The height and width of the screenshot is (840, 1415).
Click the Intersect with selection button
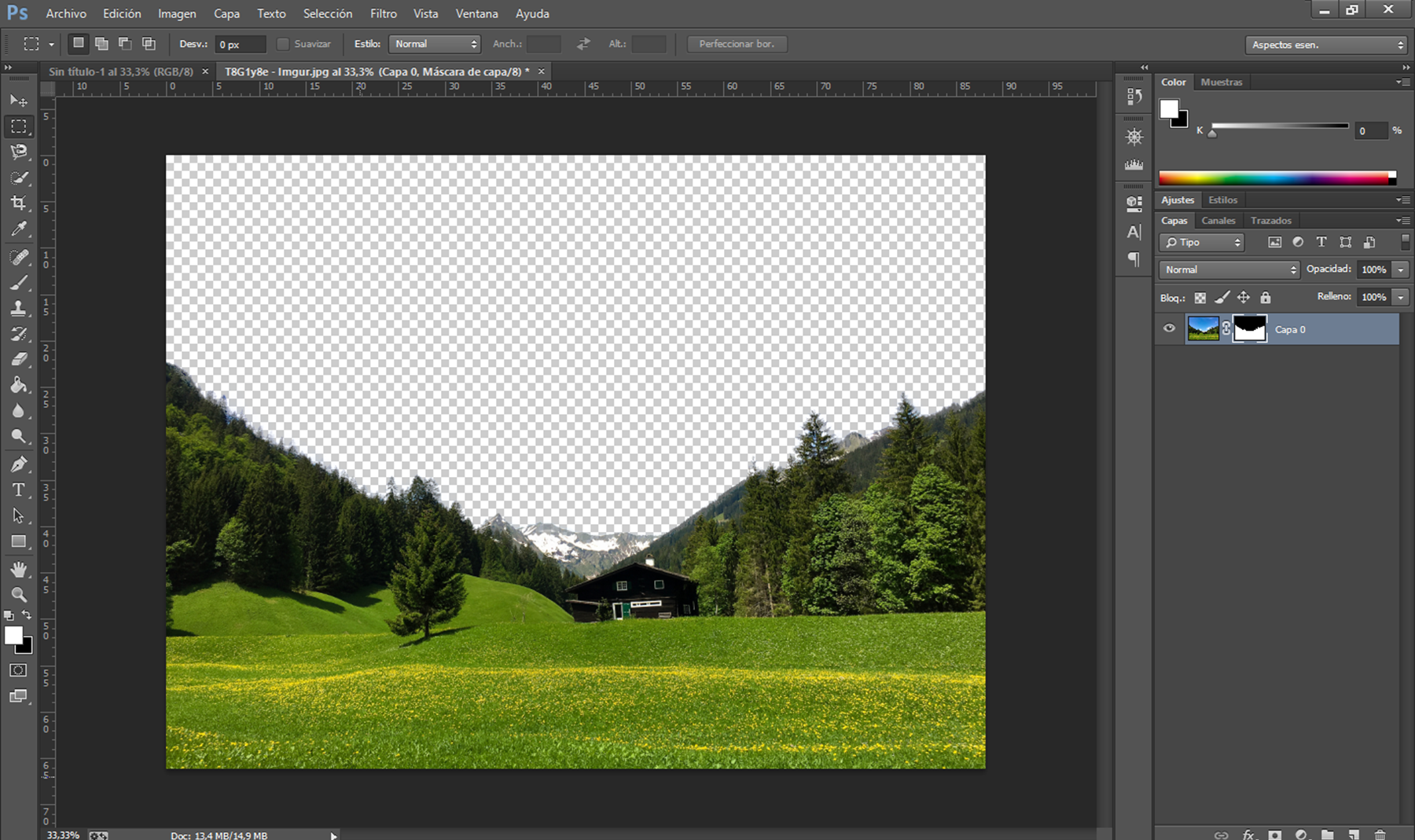click(149, 44)
